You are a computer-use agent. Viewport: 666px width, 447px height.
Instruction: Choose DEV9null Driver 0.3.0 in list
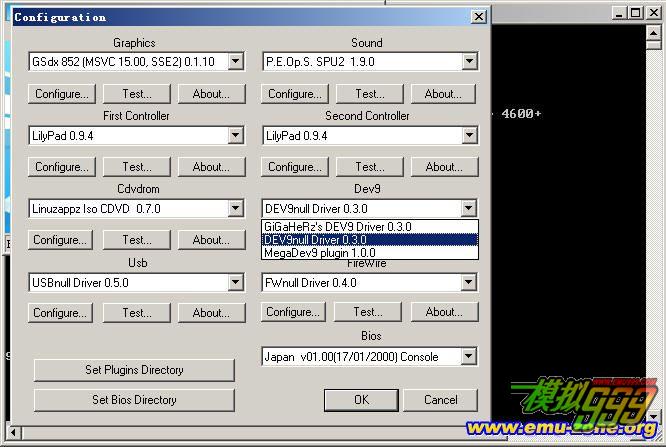(x=370, y=240)
